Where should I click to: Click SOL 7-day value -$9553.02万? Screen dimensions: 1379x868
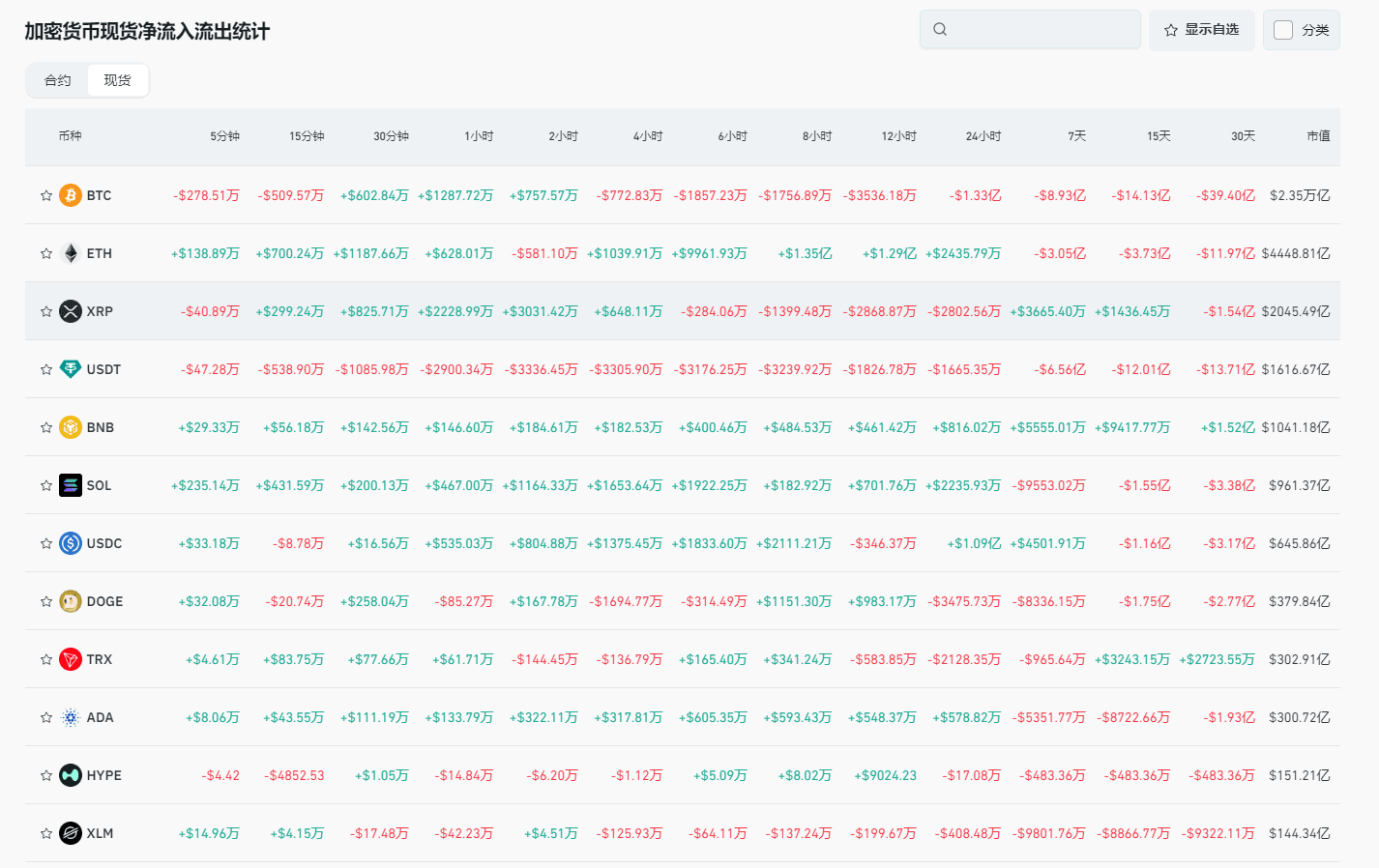pyautogui.click(x=1049, y=485)
